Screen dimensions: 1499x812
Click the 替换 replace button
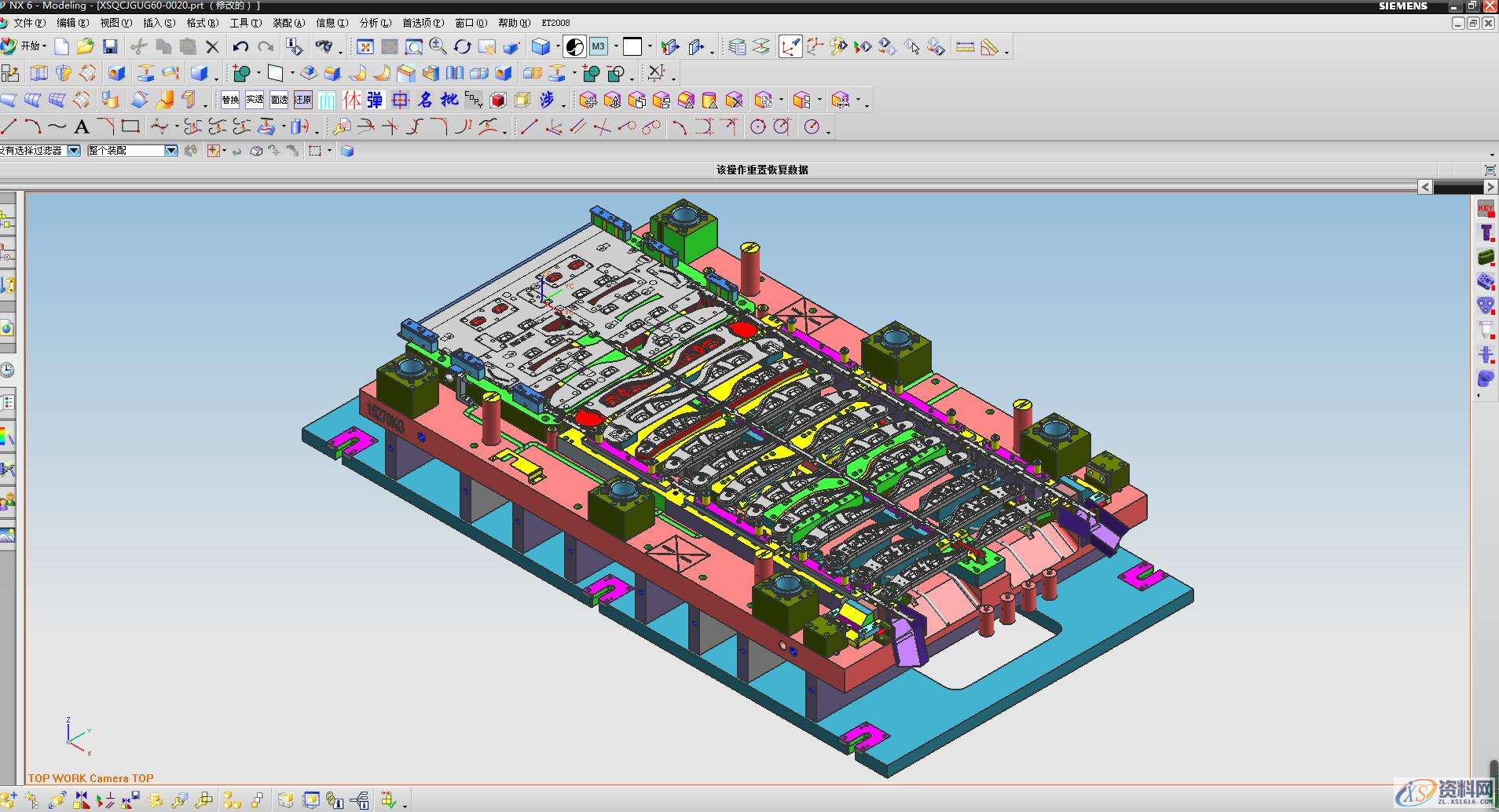pyautogui.click(x=230, y=100)
